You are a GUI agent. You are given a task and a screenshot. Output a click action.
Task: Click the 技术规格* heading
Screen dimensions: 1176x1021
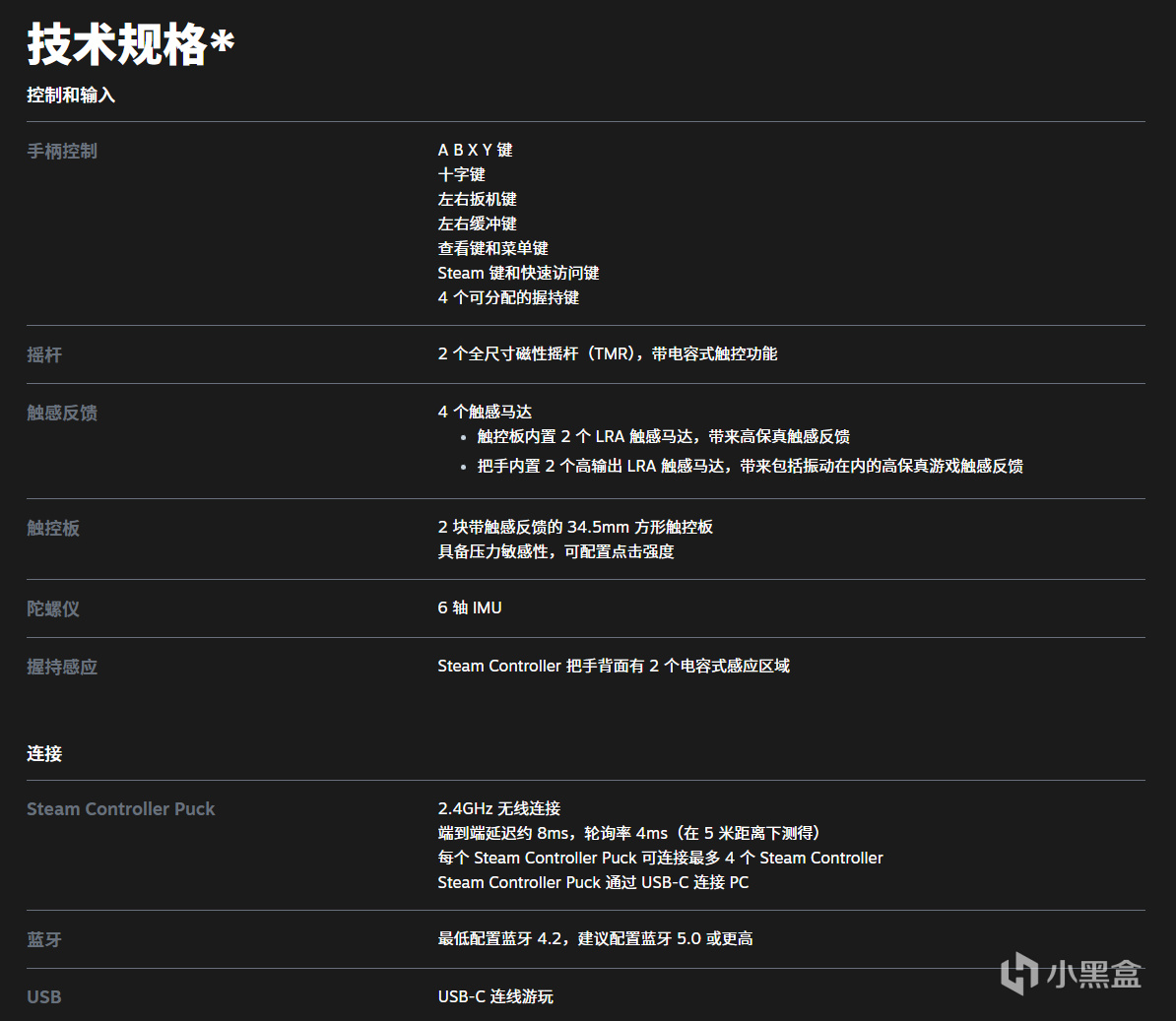(130, 44)
